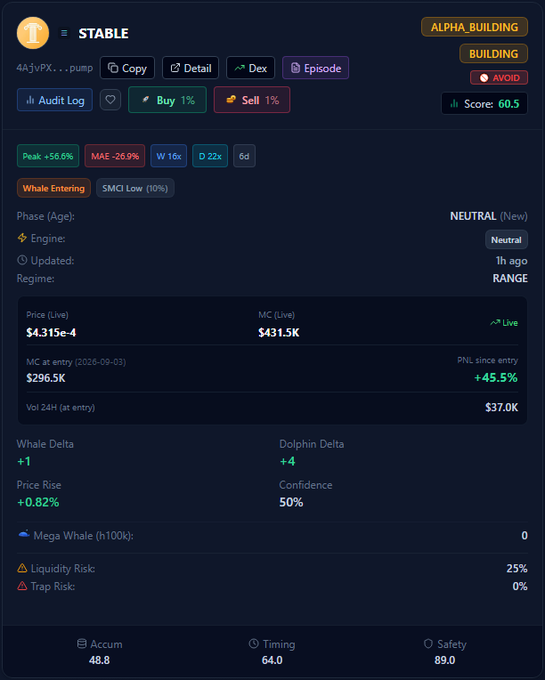This screenshot has height=680, width=545.
Task: Click the Liquidity Risk warning triangle icon
Action: pos(22,568)
